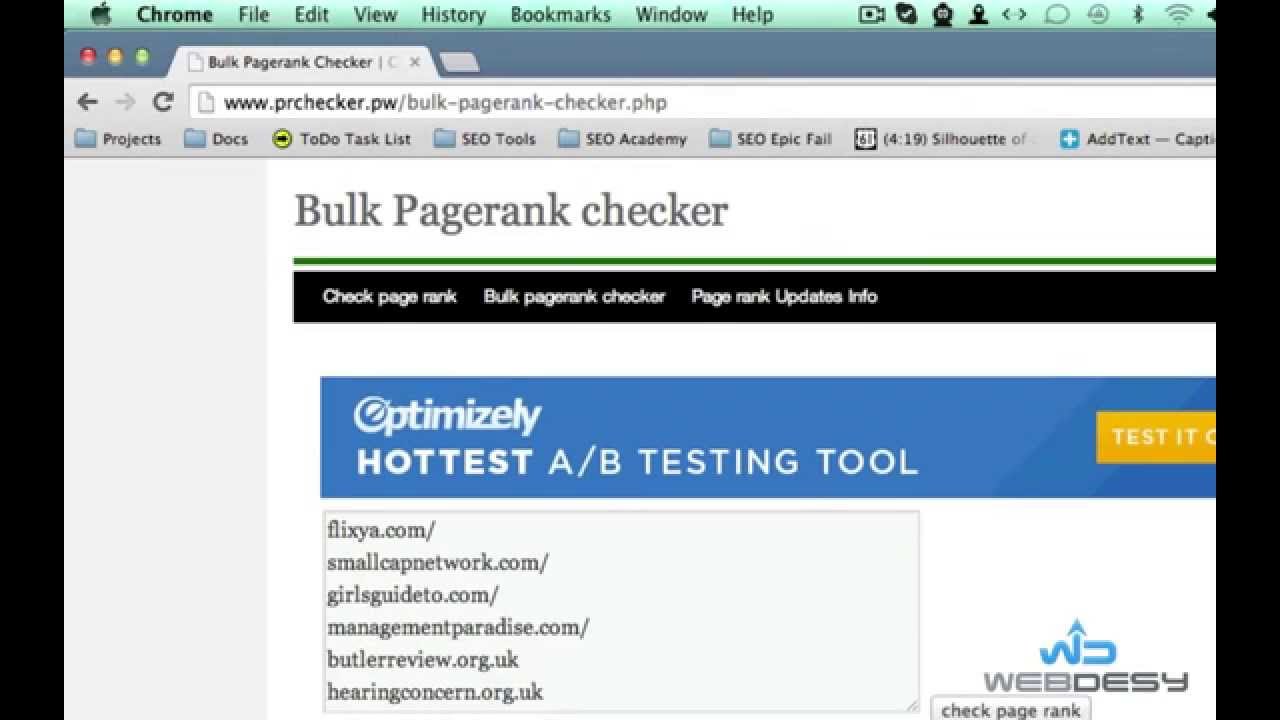1280x720 pixels.
Task: Go back with the browser back arrow
Action: (x=88, y=102)
